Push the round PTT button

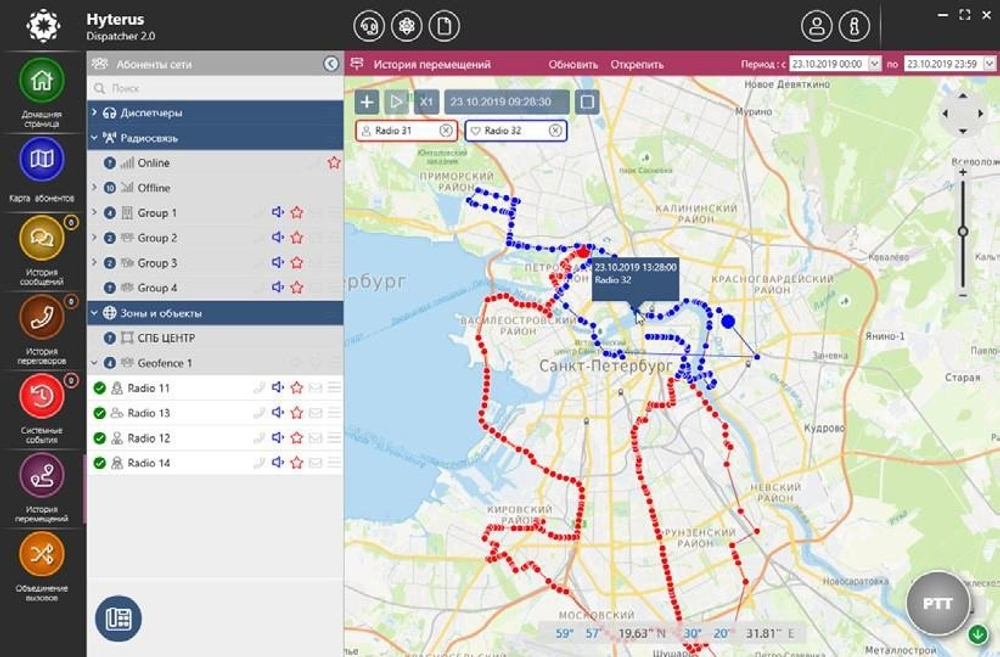pos(938,603)
